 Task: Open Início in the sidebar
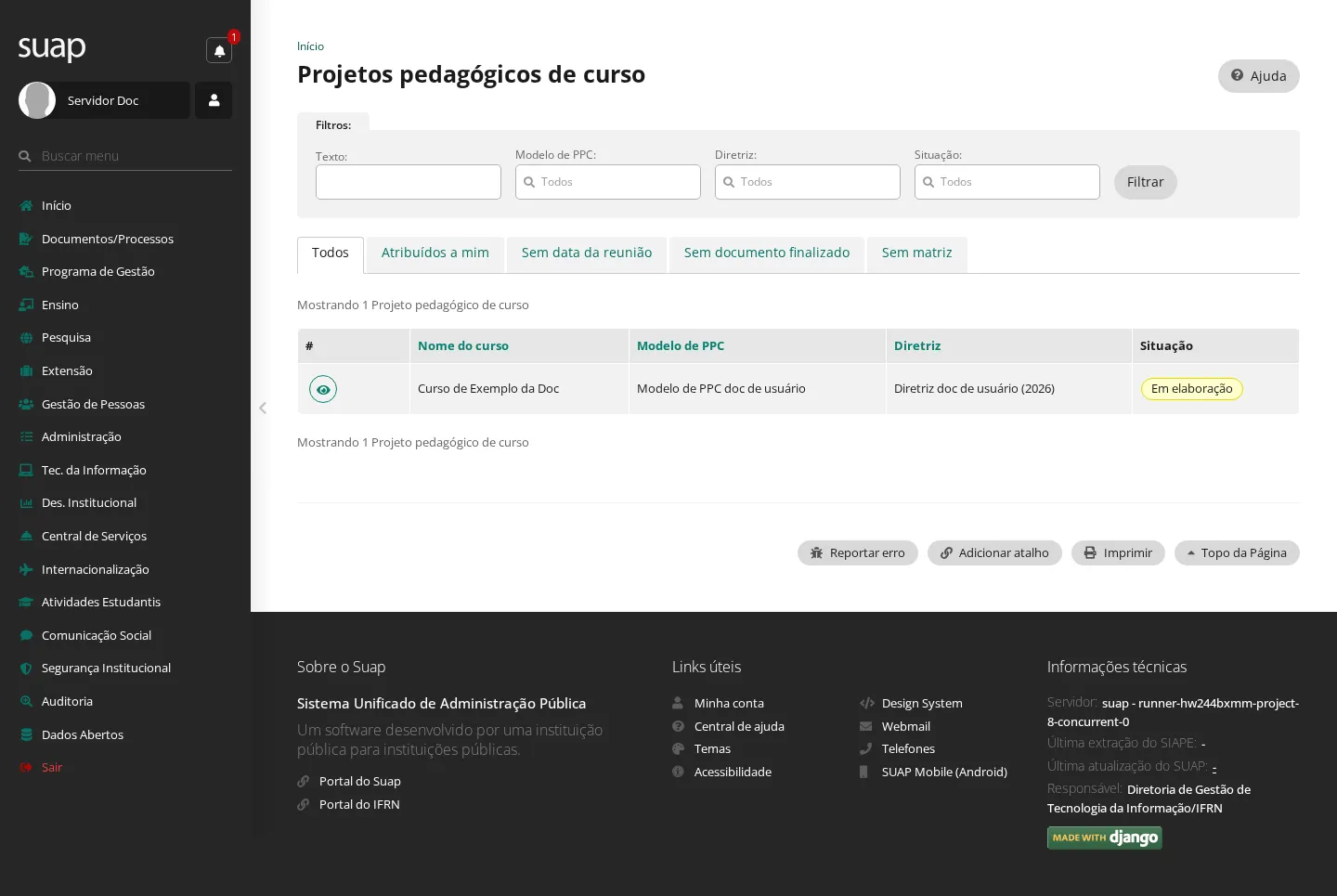coord(56,205)
